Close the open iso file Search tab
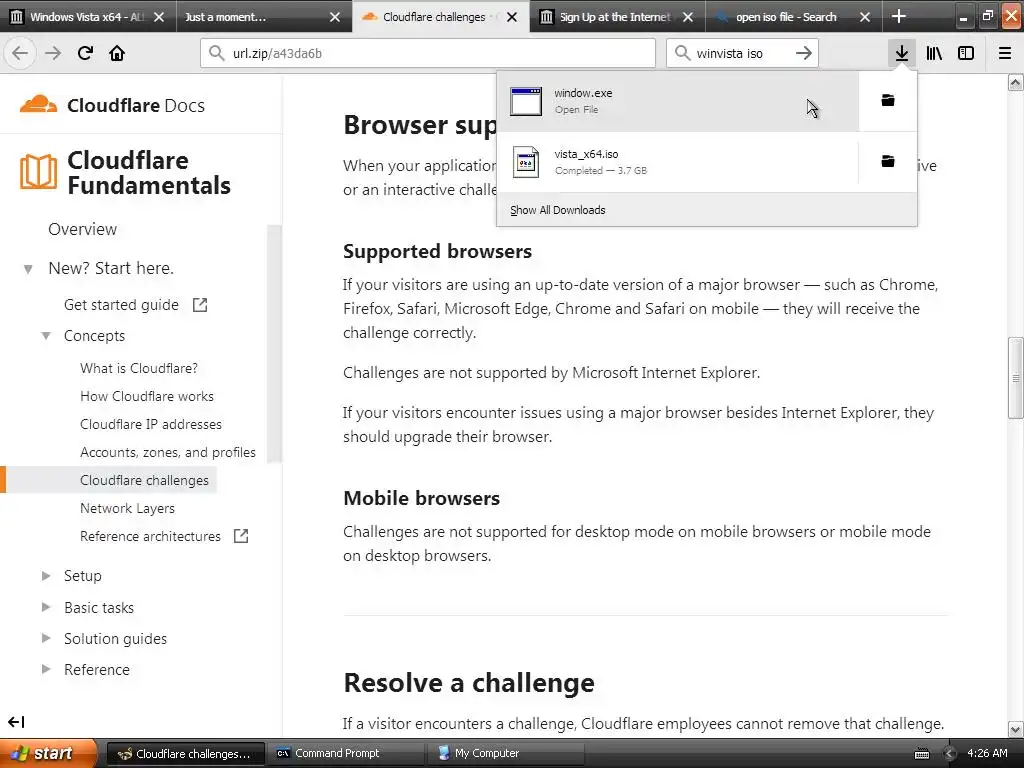Image resolution: width=1024 pixels, height=768 pixels. point(865,17)
